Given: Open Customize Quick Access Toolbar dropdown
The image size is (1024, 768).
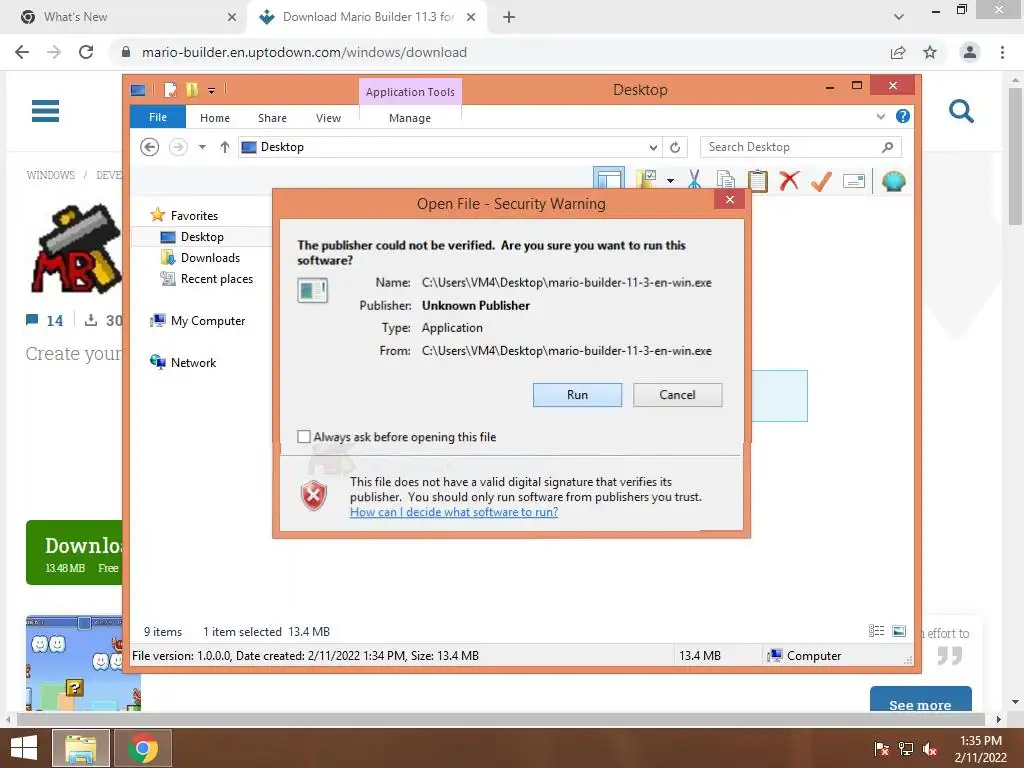Looking at the screenshot, I should pos(212,90).
